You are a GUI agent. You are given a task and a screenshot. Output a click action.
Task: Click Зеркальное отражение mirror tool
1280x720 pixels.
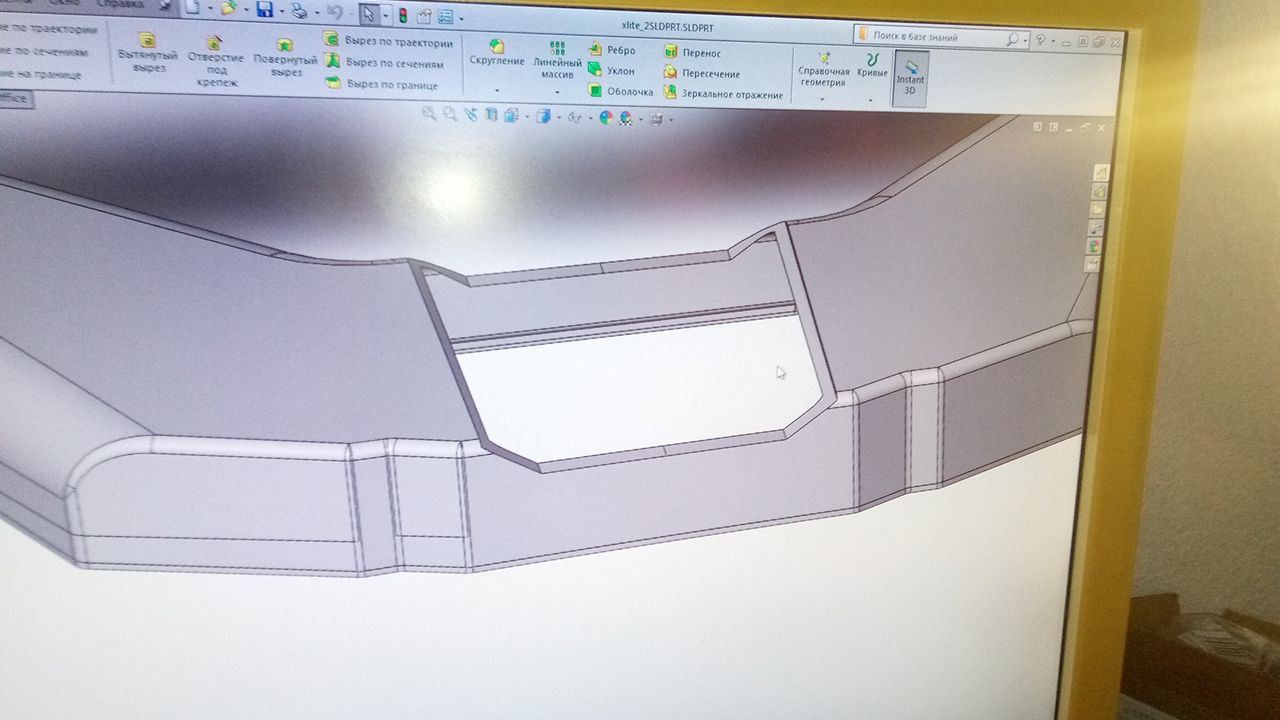(x=723, y=94)
